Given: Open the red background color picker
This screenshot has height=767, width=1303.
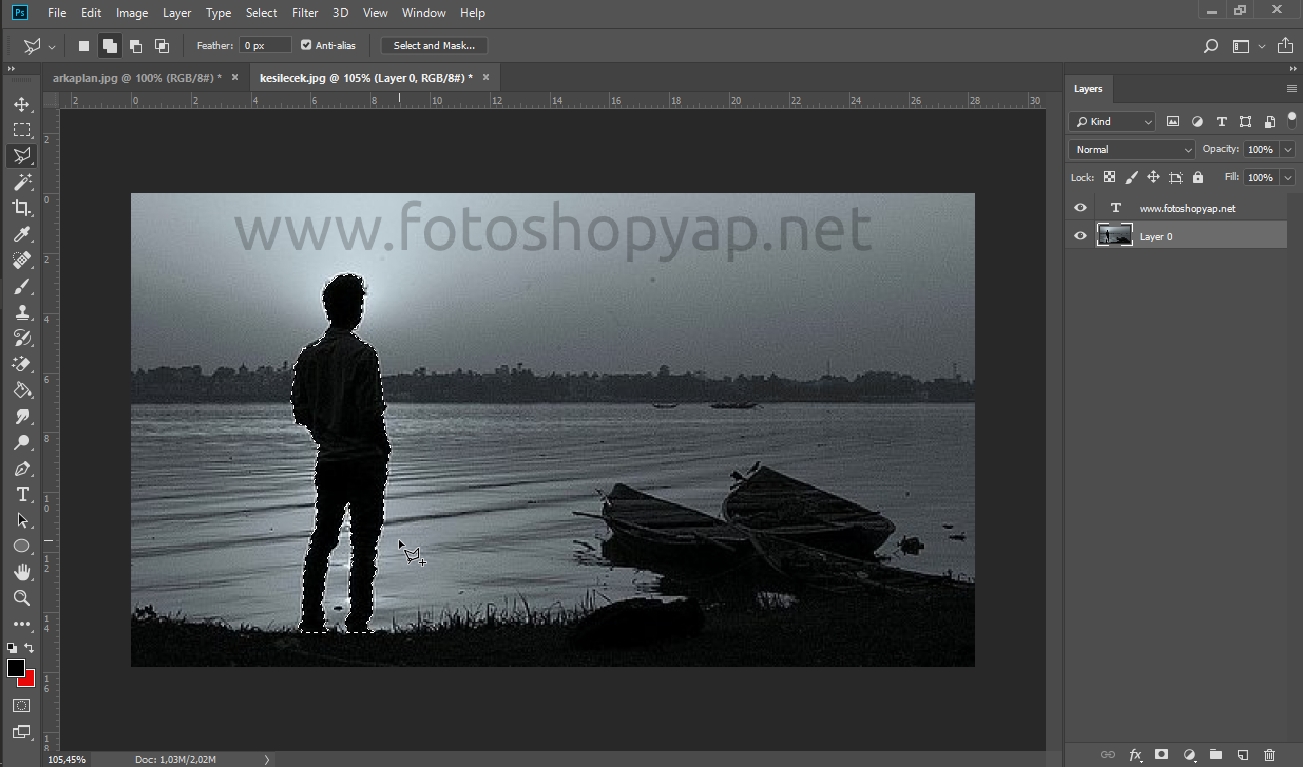Looking at the screenshot, I should click(x=28, y=680).
